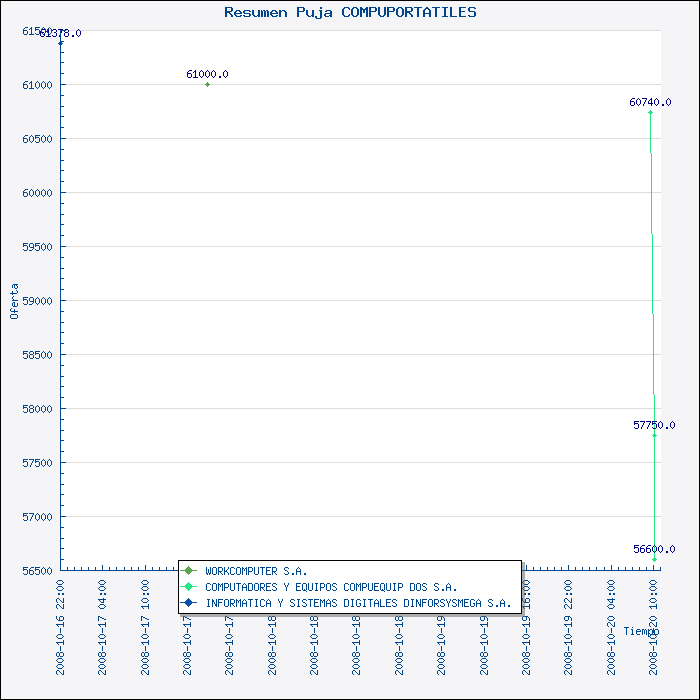The width and height of the screenshot is (700, 700).
Task: Click the WORKCOMPUTER S.A. legend text
Action: 256,571
